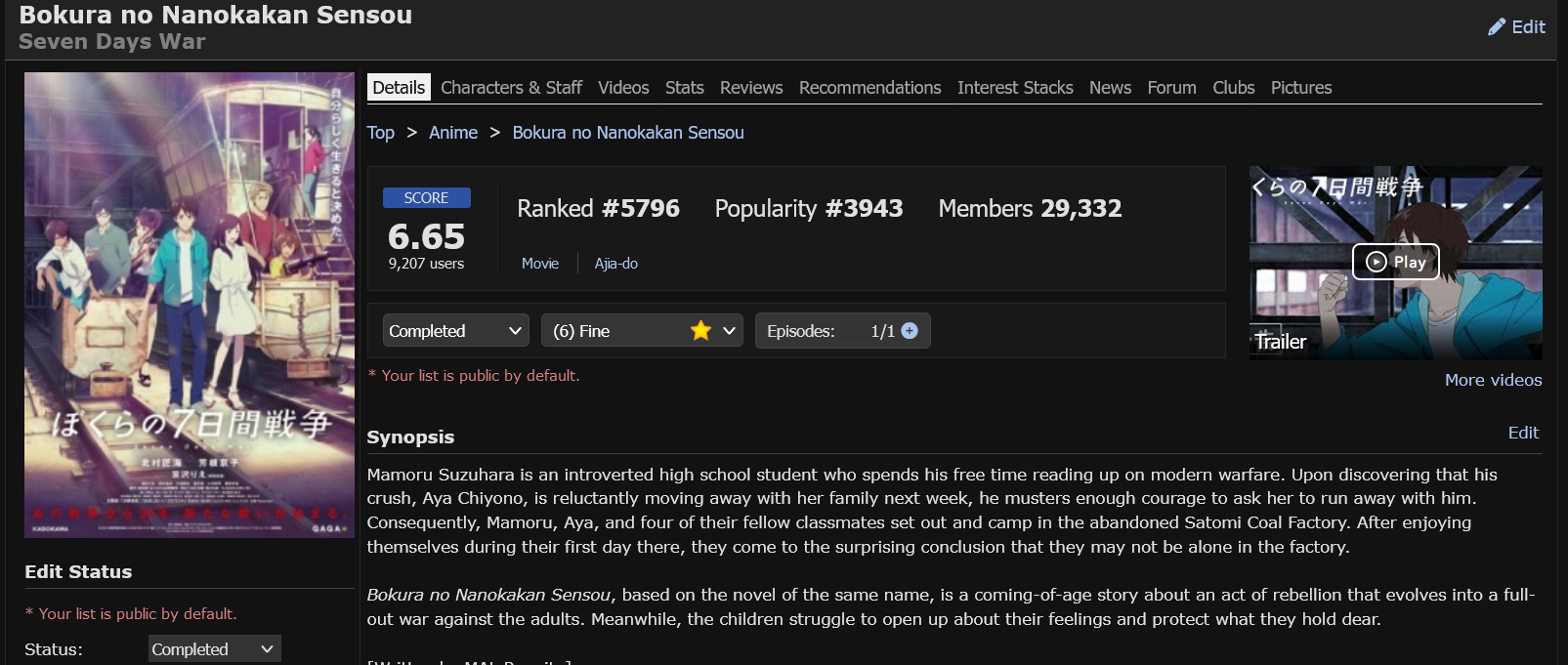Viewport: 1568px width, 665px height.
Task: Click the pencil Edit icon beside the title
Action: point(1496,27)
